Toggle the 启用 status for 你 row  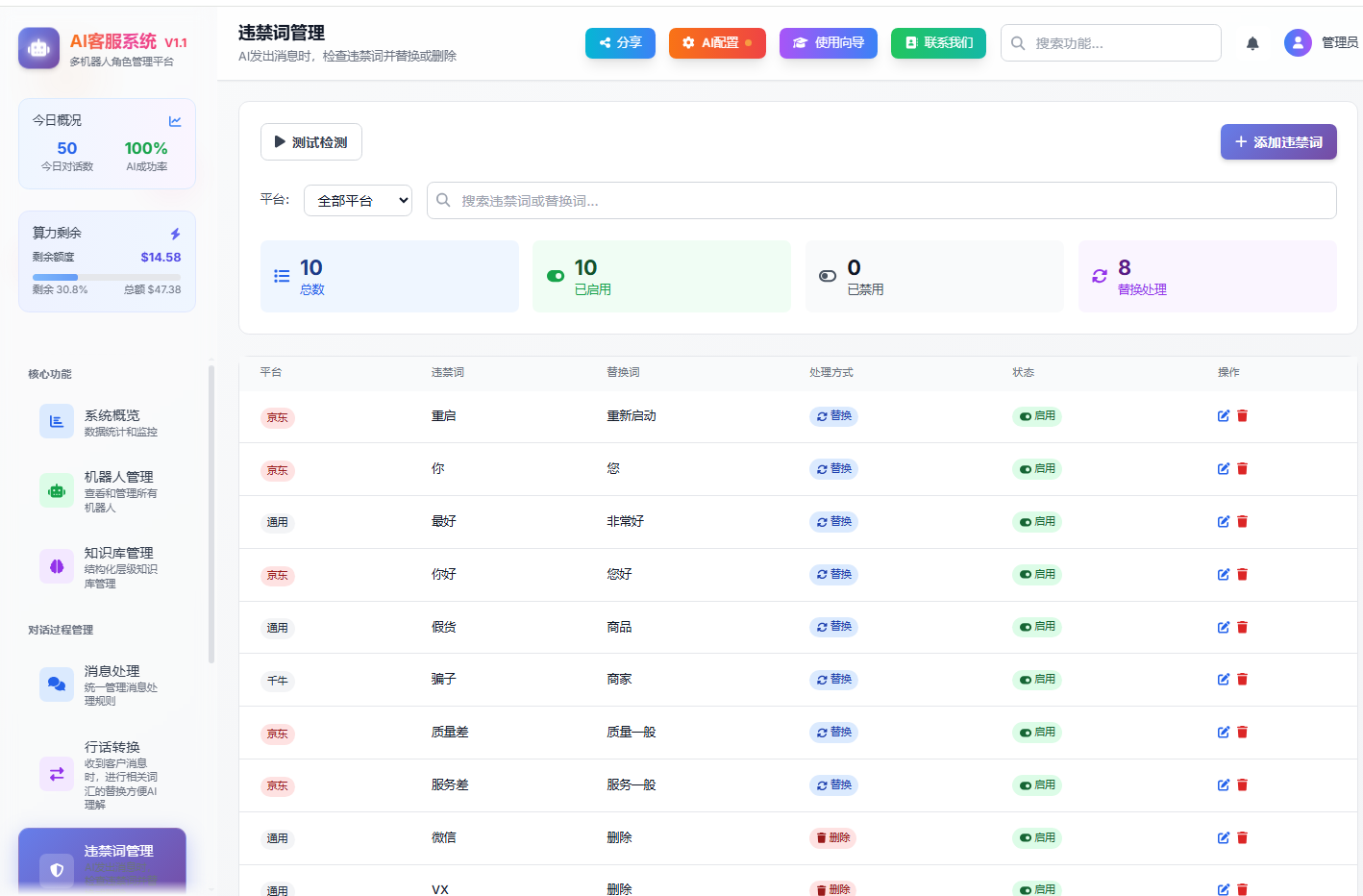1037,469
